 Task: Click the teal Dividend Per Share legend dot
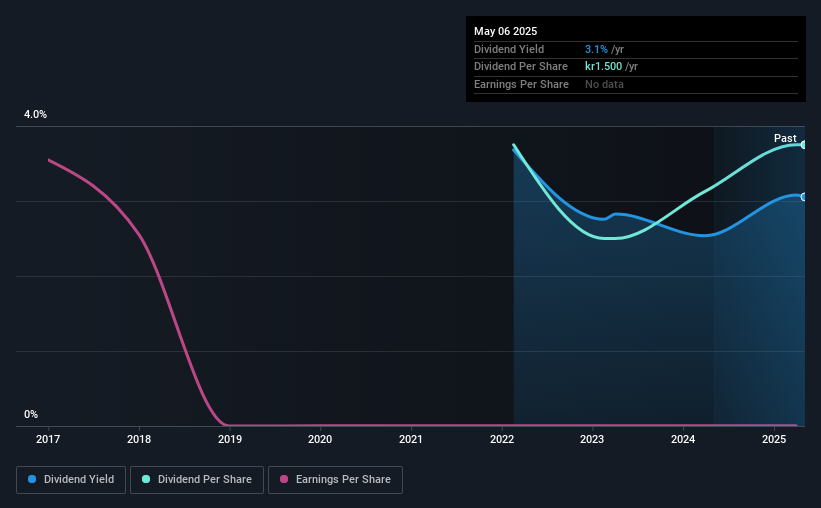[x=146, y=479]
